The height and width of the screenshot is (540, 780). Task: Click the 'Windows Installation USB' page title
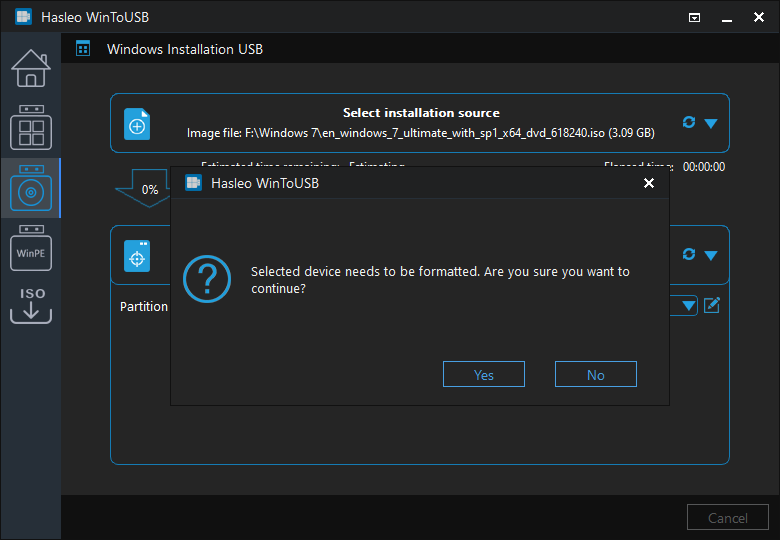click(185, 49)
